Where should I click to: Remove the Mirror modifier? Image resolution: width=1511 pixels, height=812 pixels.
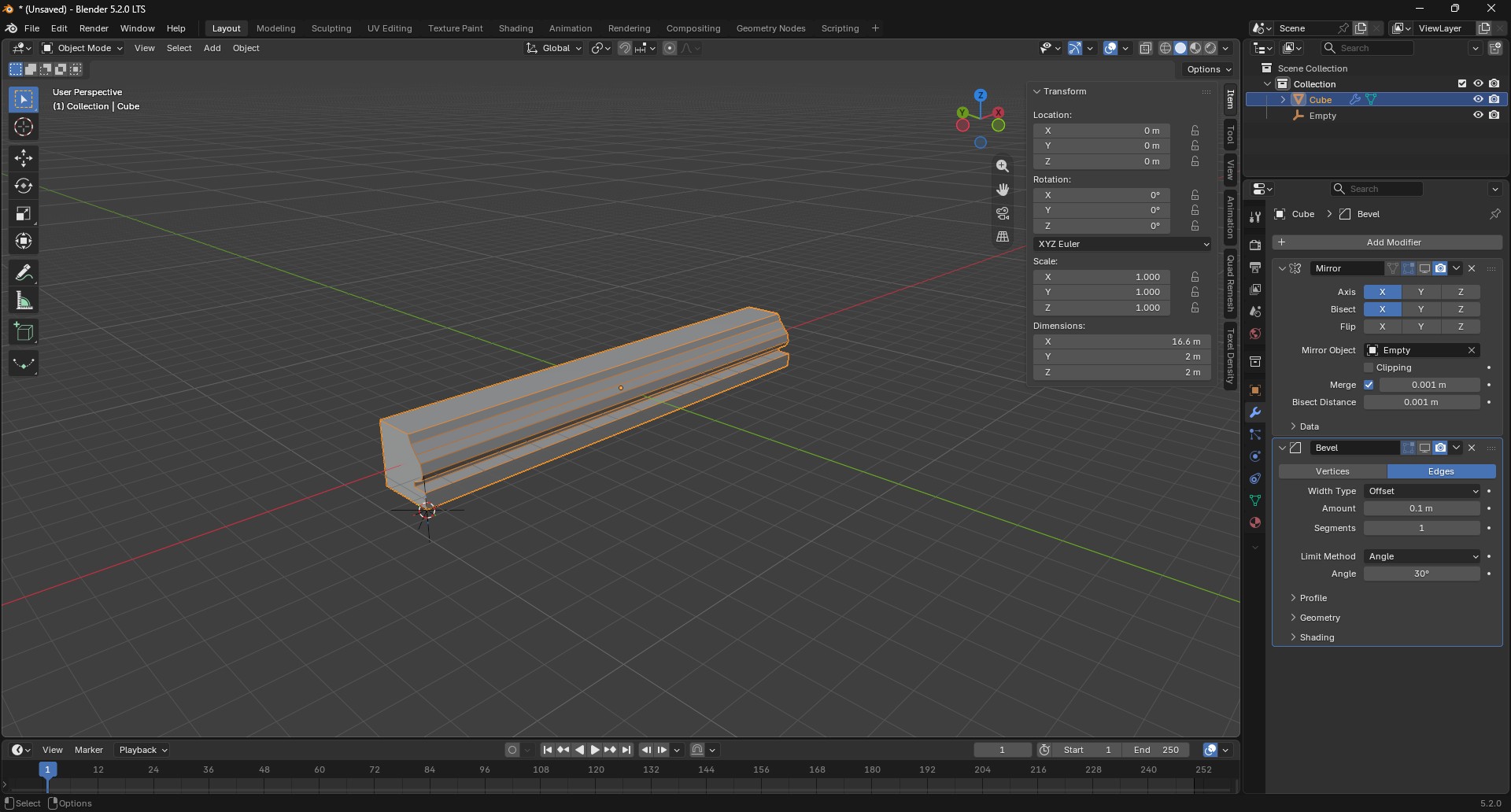pyautogui.click(x=1472, y=268)
